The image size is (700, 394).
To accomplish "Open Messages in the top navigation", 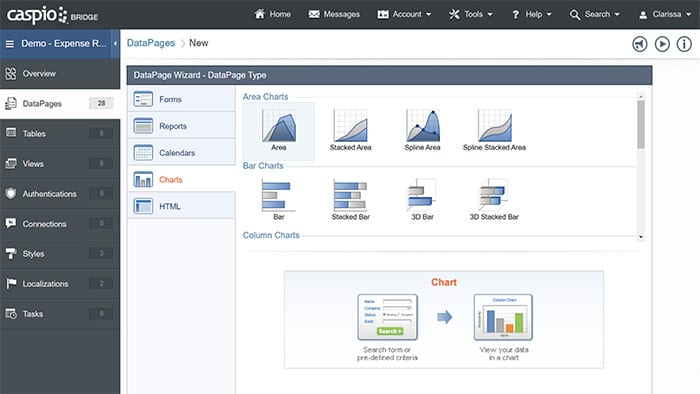I will (334, 14).
